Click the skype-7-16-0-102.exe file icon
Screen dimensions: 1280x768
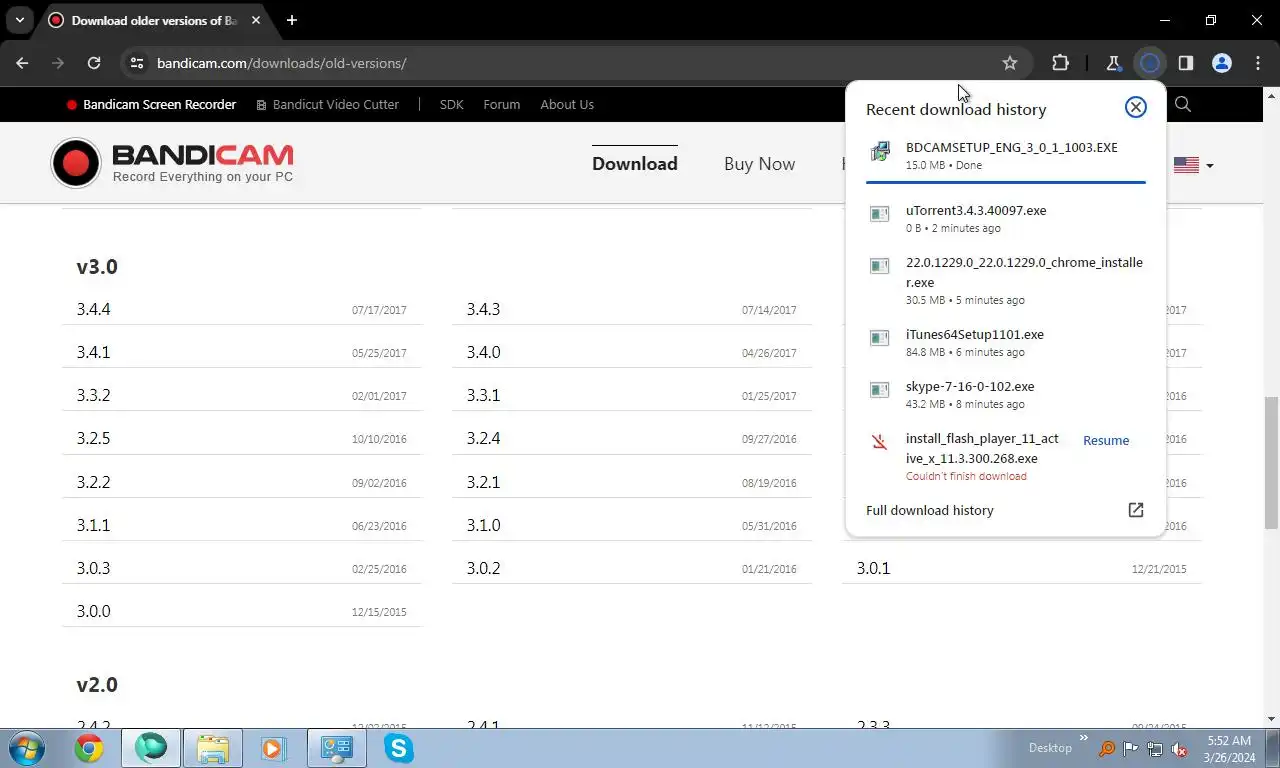pyautogui.click(x=879, y=390)
